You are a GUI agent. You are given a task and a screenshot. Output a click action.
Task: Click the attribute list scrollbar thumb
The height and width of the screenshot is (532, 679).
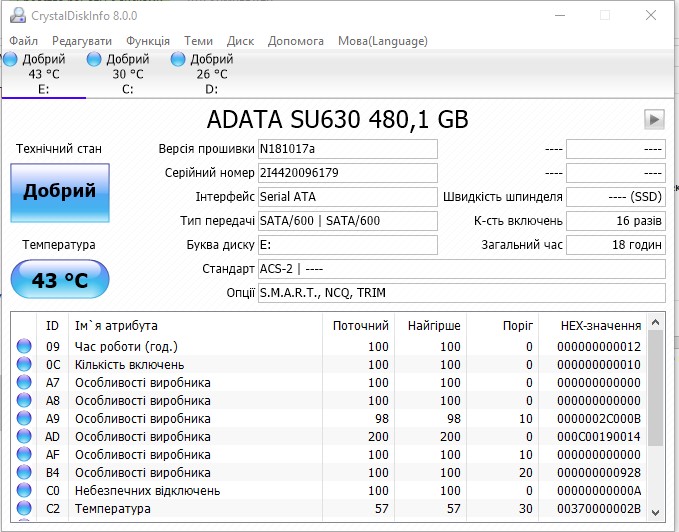(x=656, y=388)
